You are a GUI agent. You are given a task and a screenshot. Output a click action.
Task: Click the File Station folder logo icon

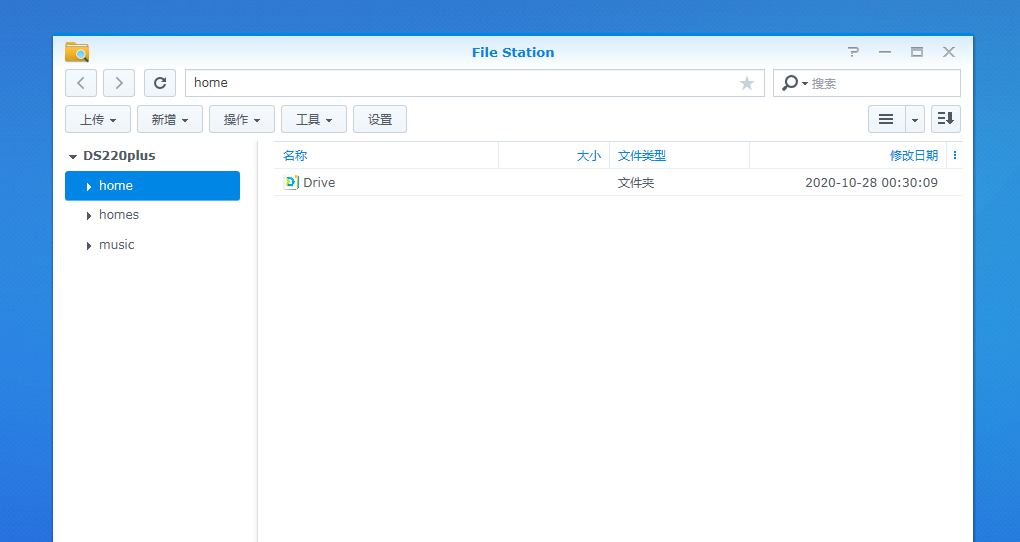coord(77,52)
